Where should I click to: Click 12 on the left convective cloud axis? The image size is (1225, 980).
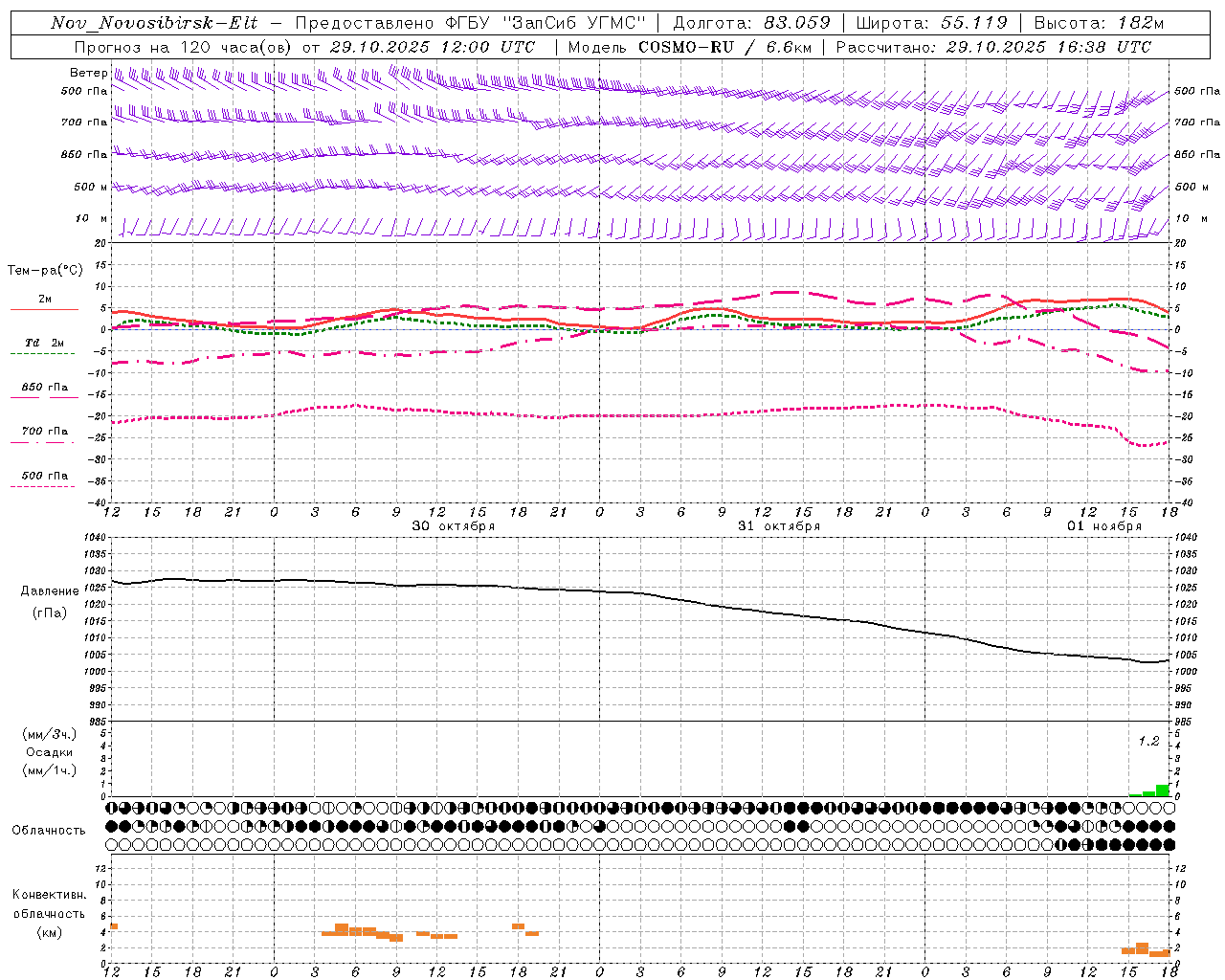pyautogui.click(x=100, y=869)
